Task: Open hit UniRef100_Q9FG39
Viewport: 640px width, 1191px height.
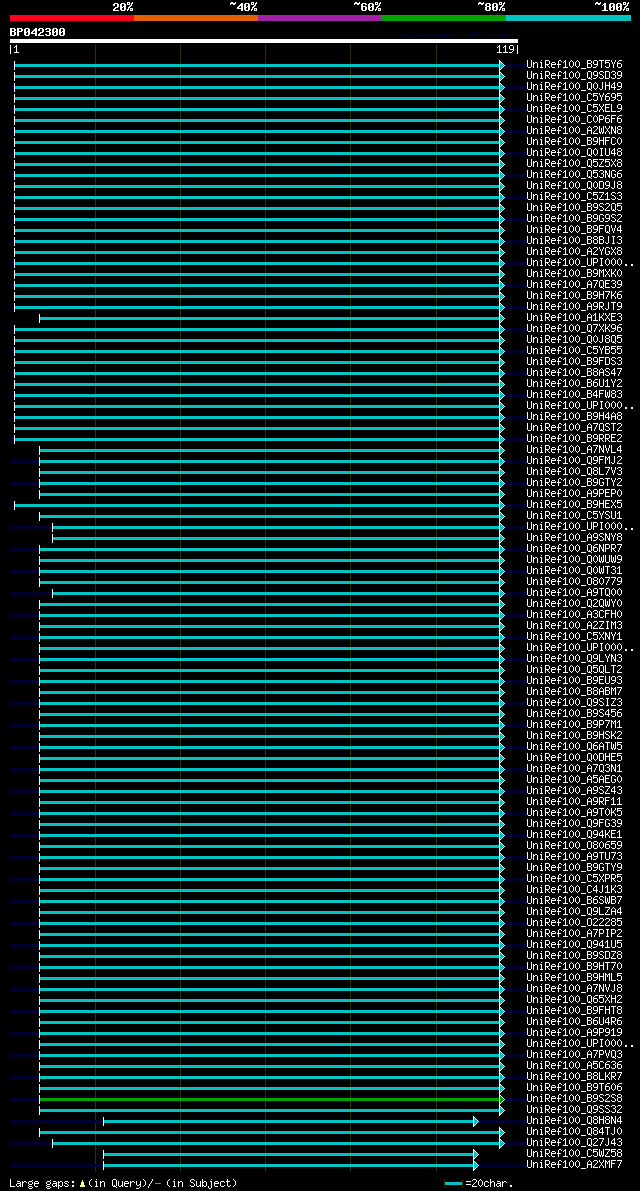Action: click(x=574, y=824)
